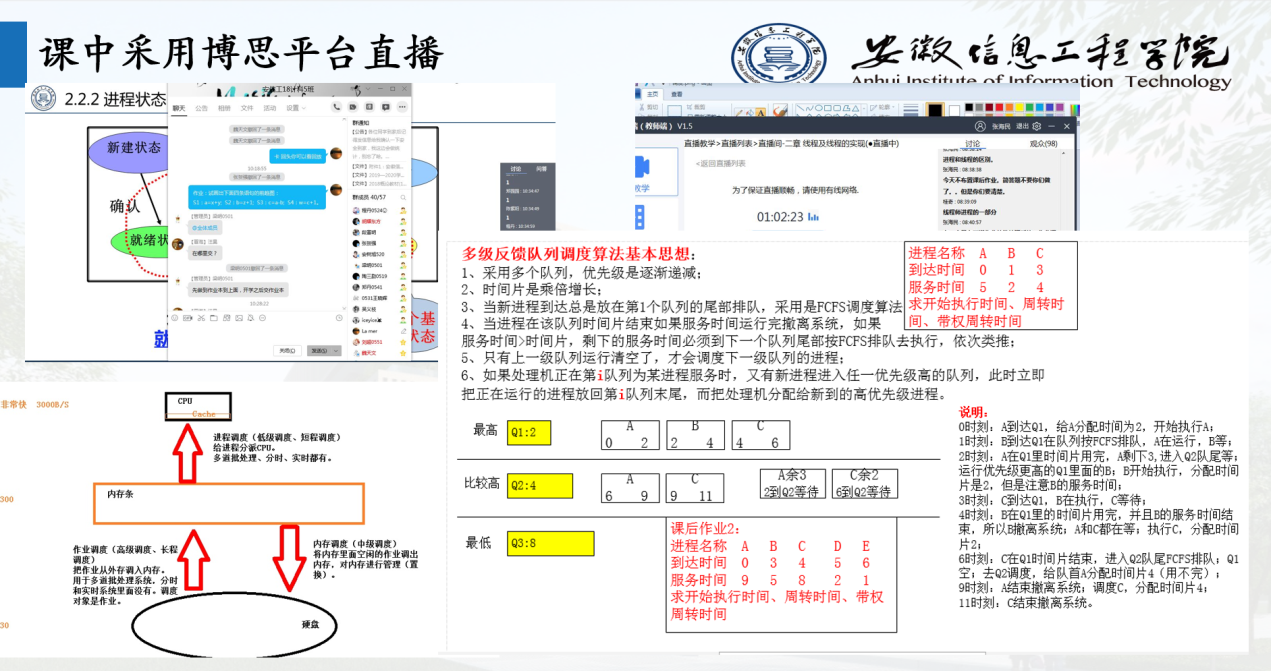
Task: Select the red color swatch in Paint's palette
Action: (1000, 107)
